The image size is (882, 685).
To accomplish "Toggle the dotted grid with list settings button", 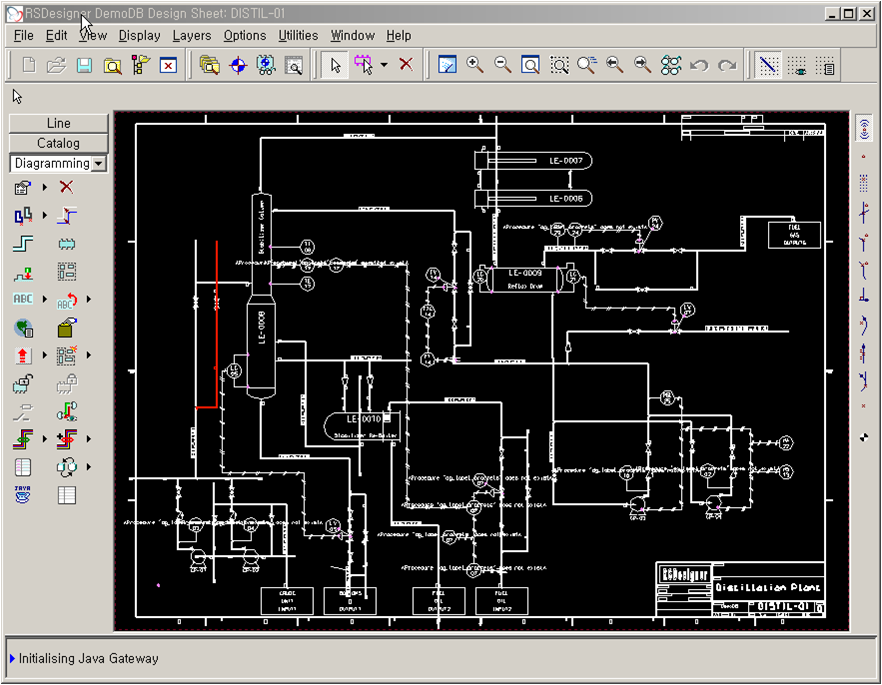I will (x=825, y=65).
